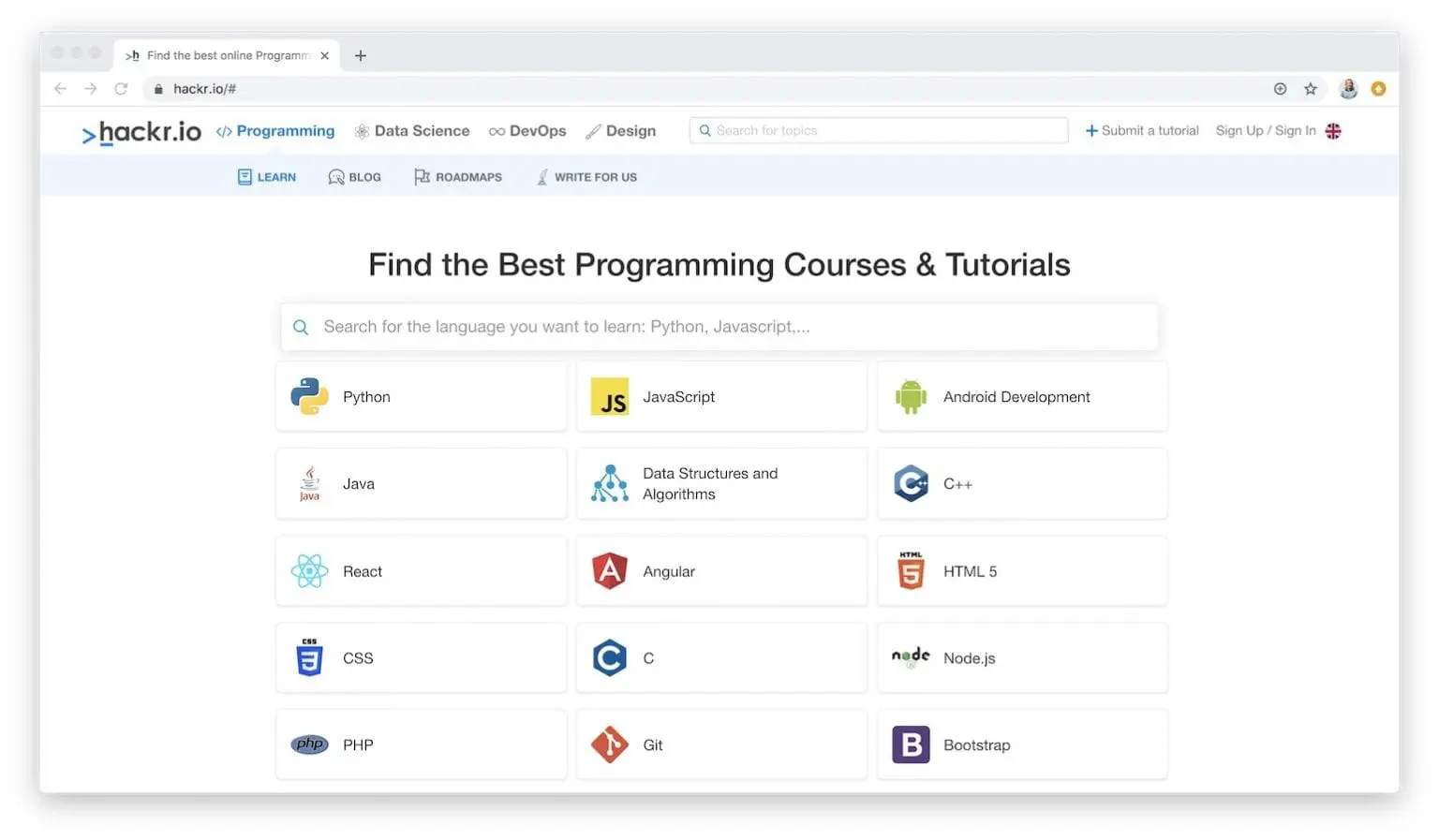The height and width of the screenshot is (840, 1439).
Task: Click Sign Up / Sign In
Action: [1265, 130]
